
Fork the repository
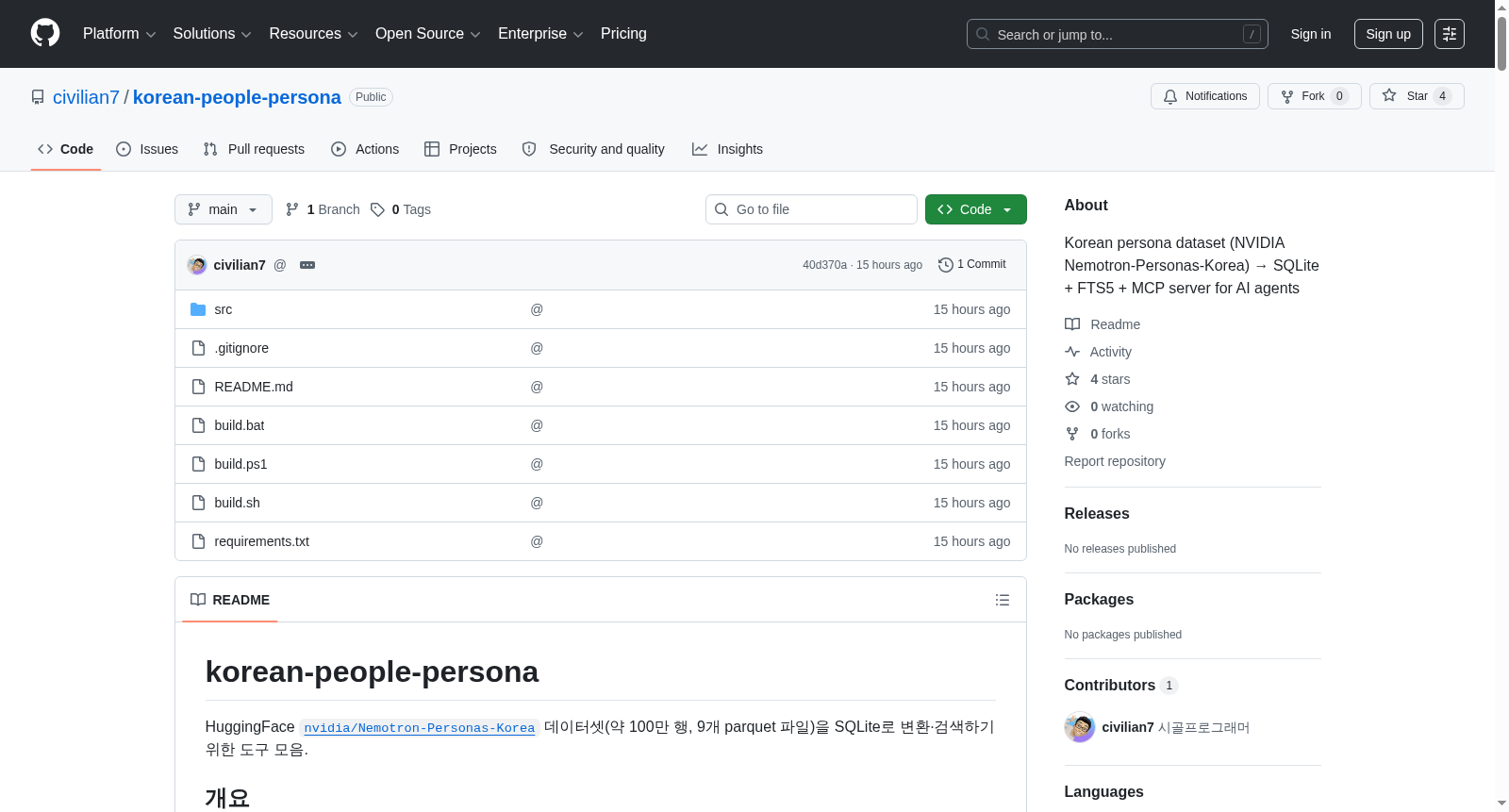point(1314,96)
